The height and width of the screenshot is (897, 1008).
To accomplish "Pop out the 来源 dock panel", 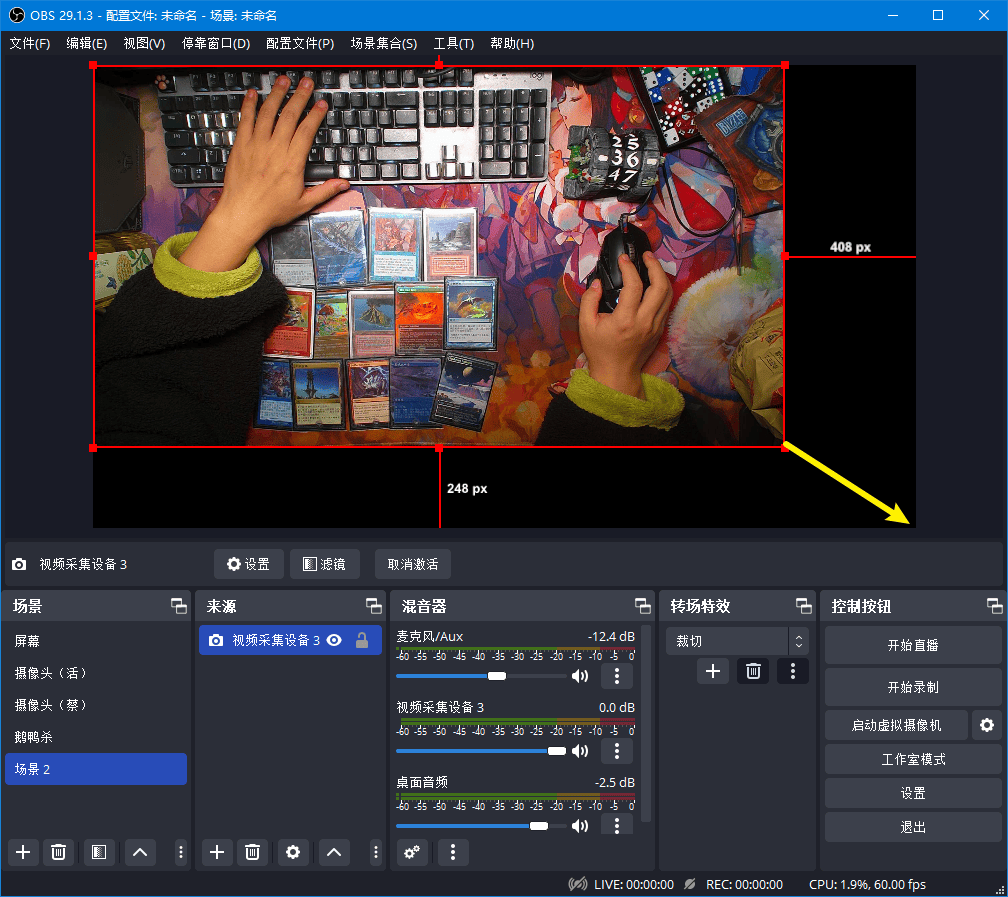I will (x=374, y=606).
